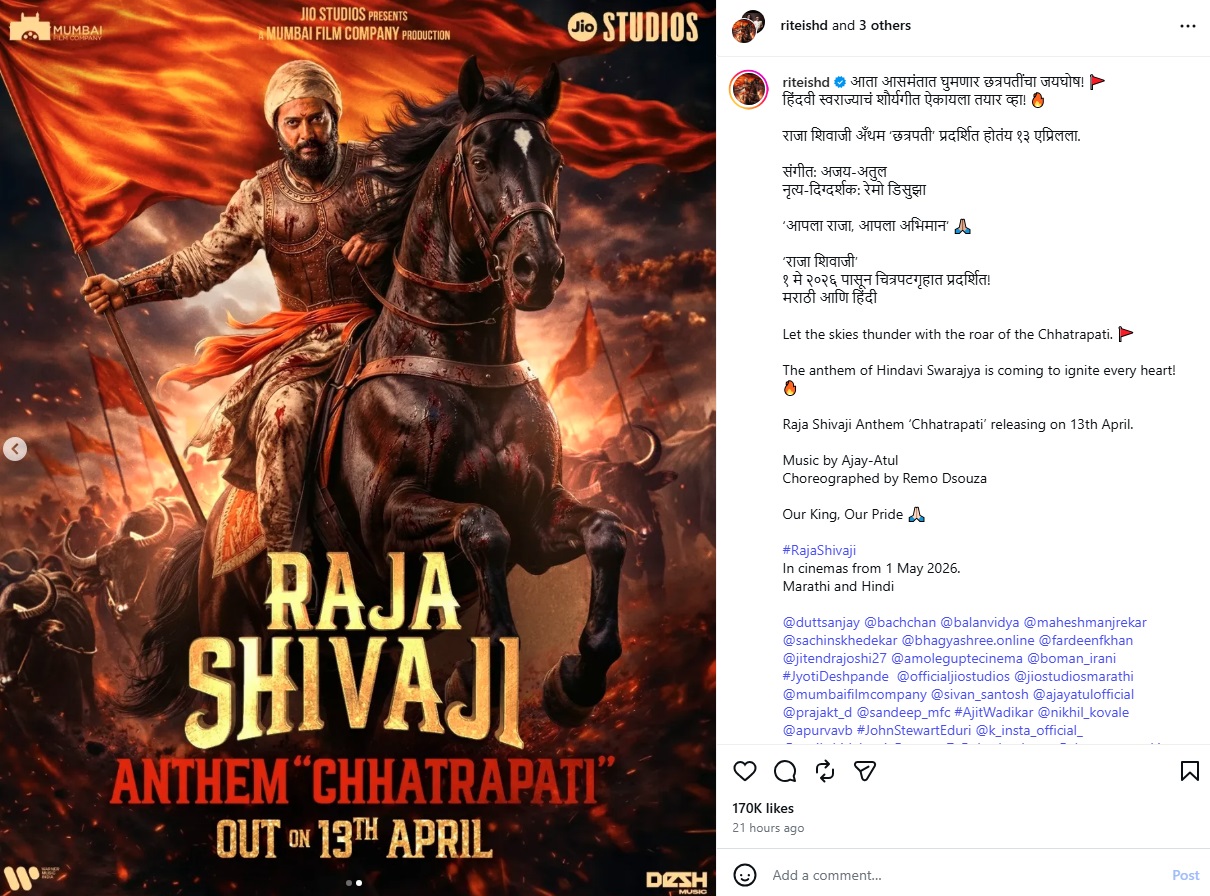Focus the 'Add a comment...' field
The width and height of the screenshot is (1210, 896).
960,875
